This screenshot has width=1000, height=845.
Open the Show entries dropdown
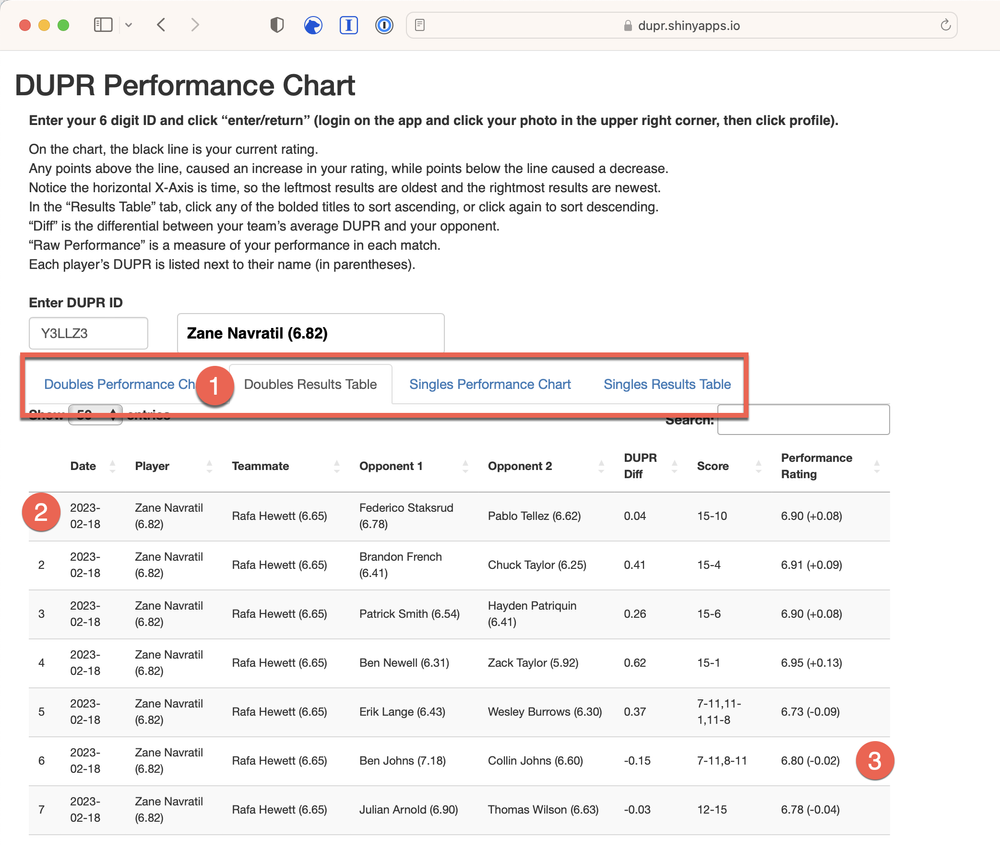point(95,412)
